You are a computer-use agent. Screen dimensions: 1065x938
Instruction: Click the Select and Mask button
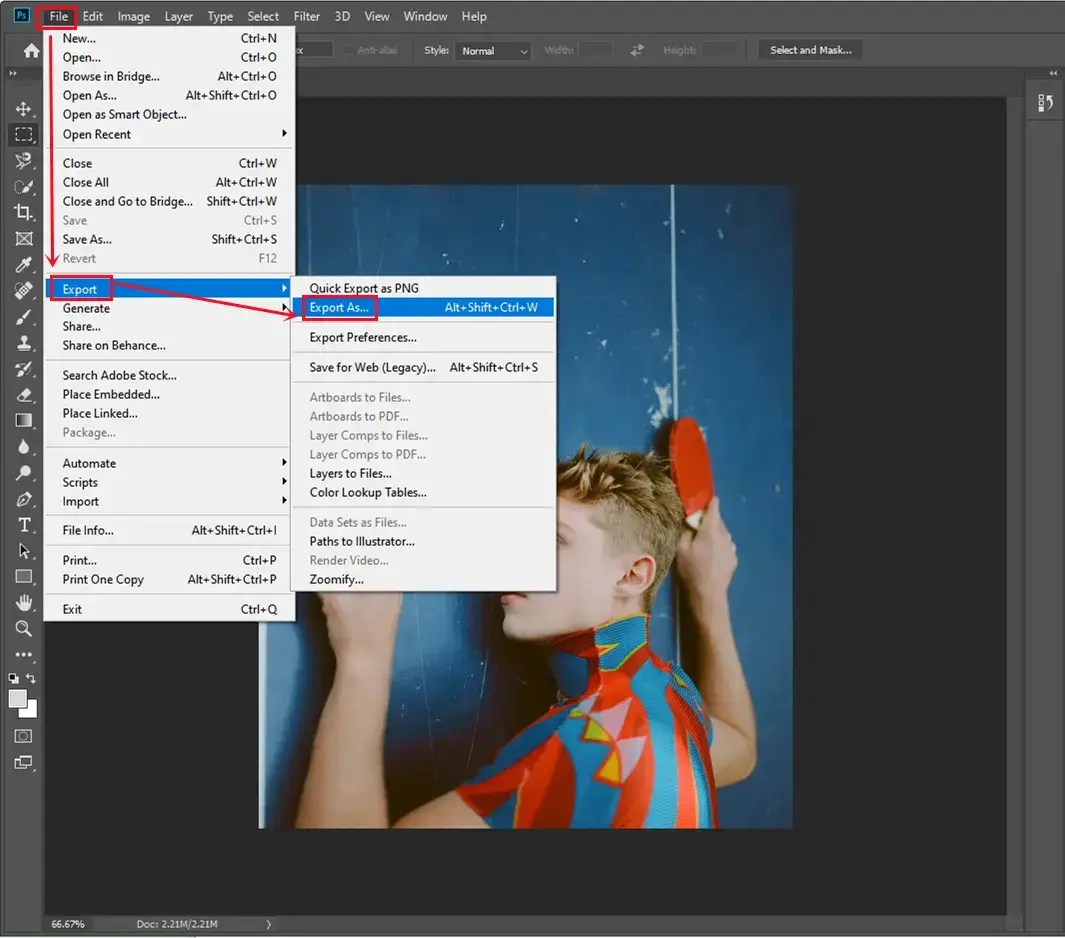(x=810, y=49)
